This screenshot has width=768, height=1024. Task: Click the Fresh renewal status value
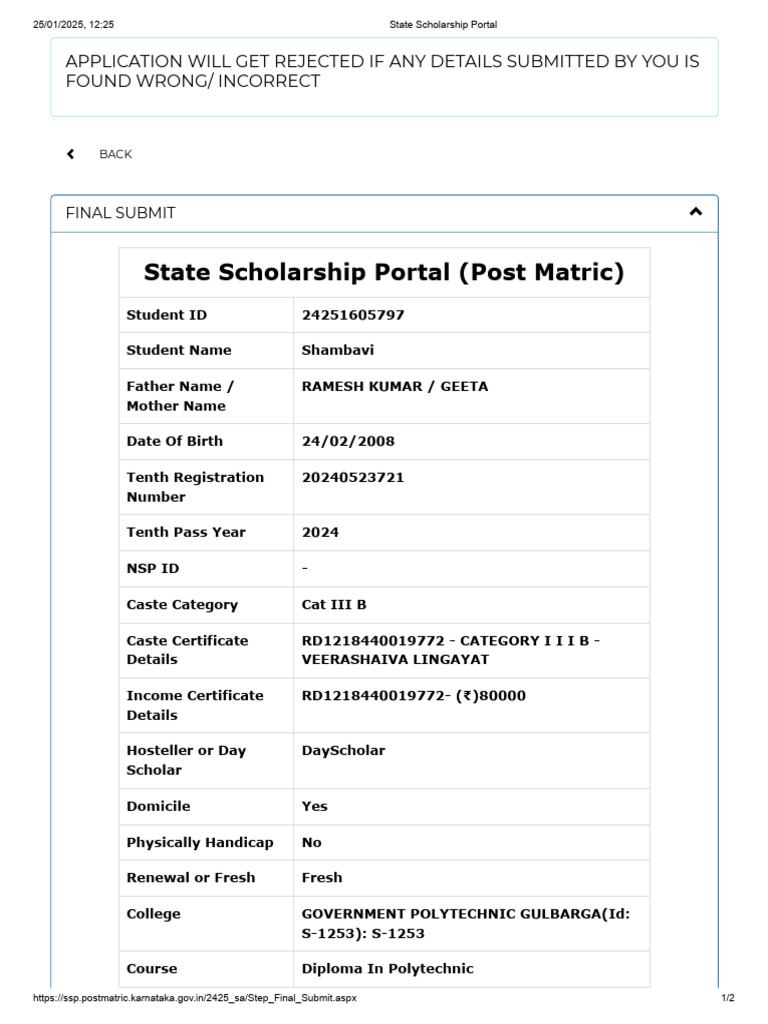coord(322,878)
